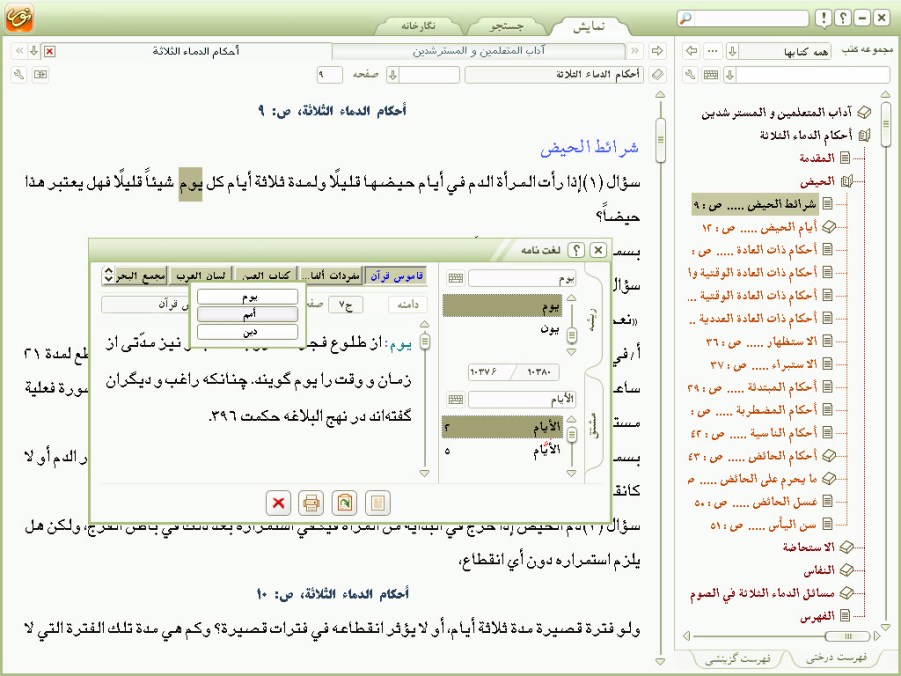Expand the النفاس tree node
901x676 pixels.
click(847, 570)
